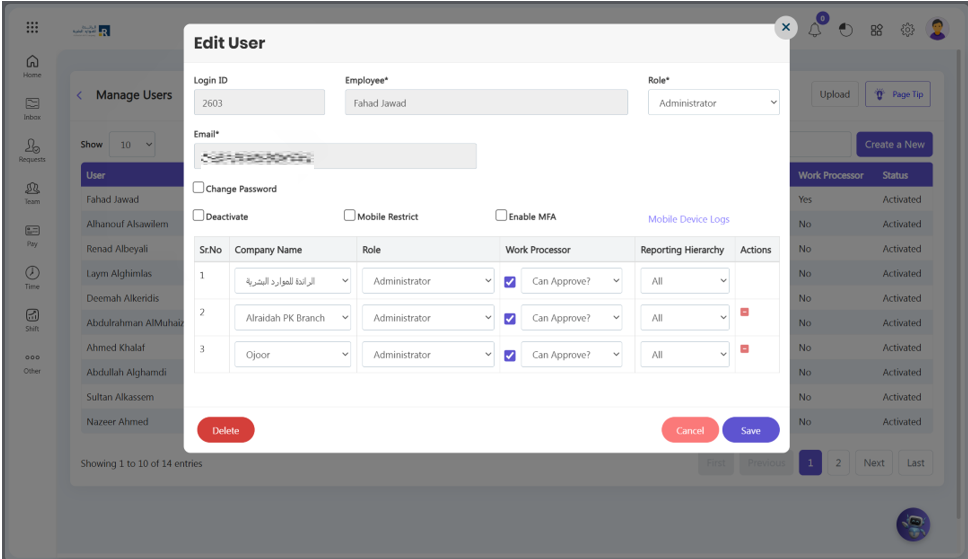Expand the Role dropdown showing Administrator
The height and width of the screenshot is (559, 968).
pos(713,103)
